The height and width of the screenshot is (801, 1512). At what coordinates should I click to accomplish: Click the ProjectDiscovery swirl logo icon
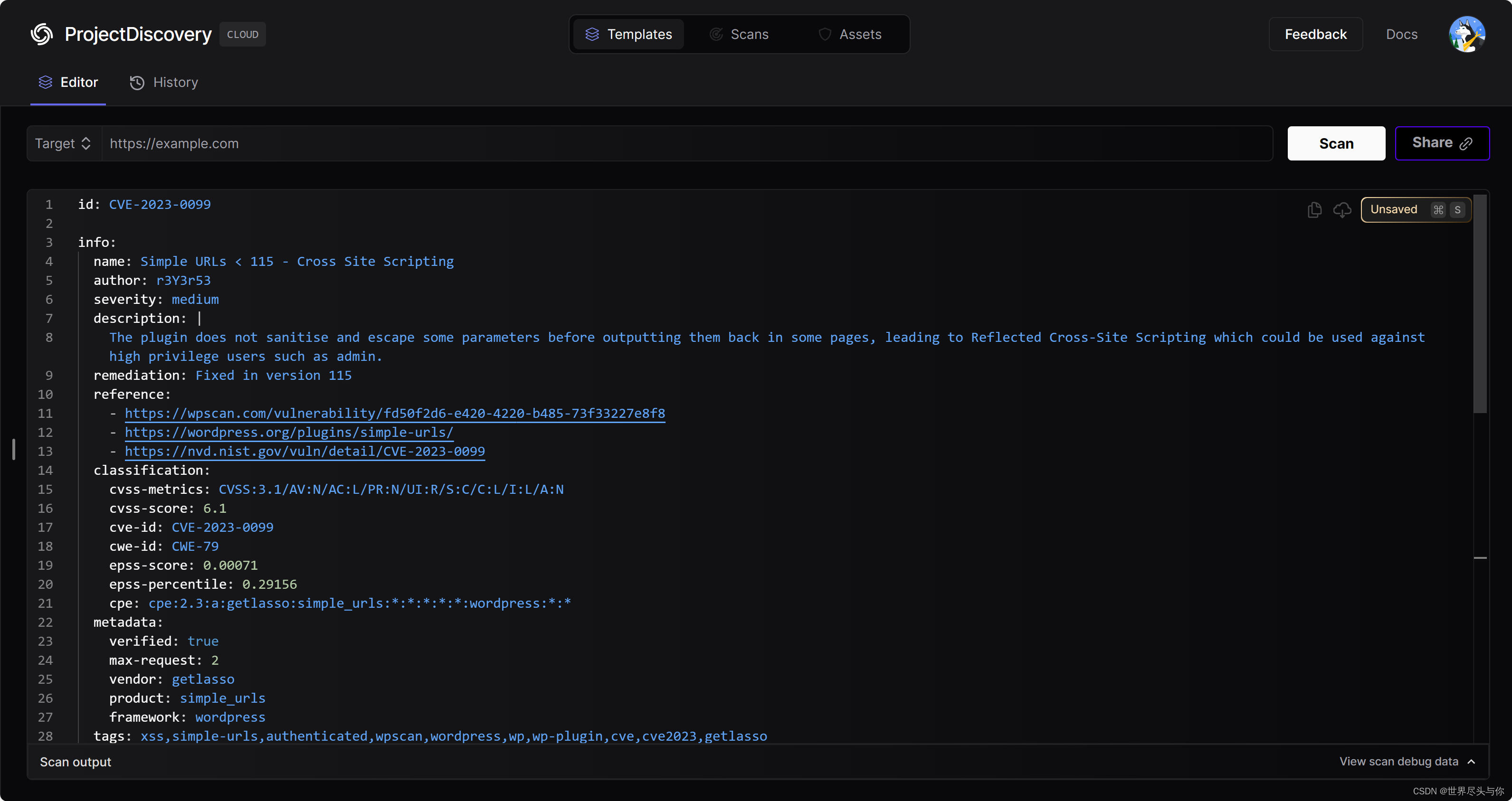[x=42, y=34]
